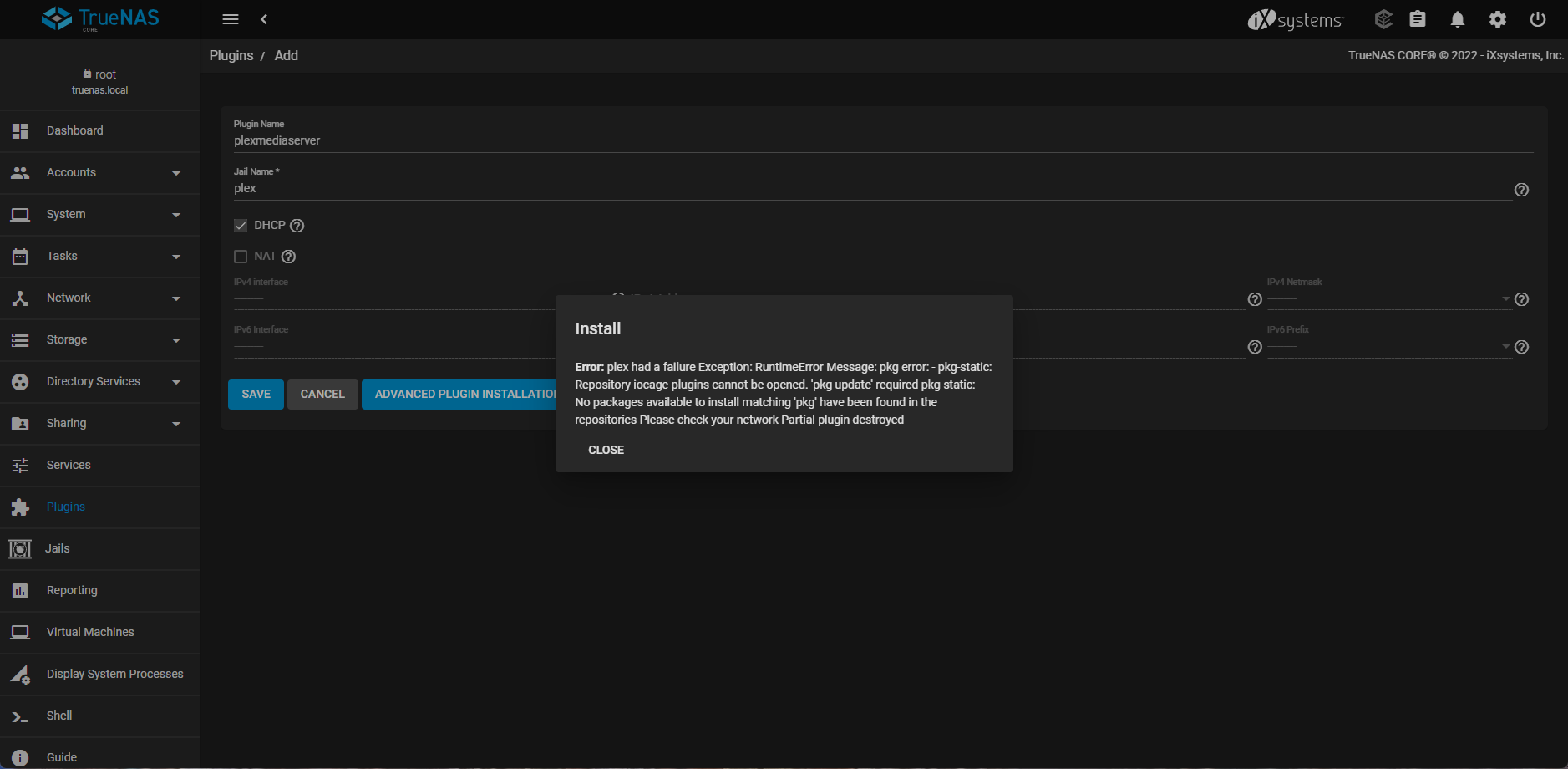Click the power icon in top bar
The width and height of the screenshot is (1568, 769).
pos(1537,19)
